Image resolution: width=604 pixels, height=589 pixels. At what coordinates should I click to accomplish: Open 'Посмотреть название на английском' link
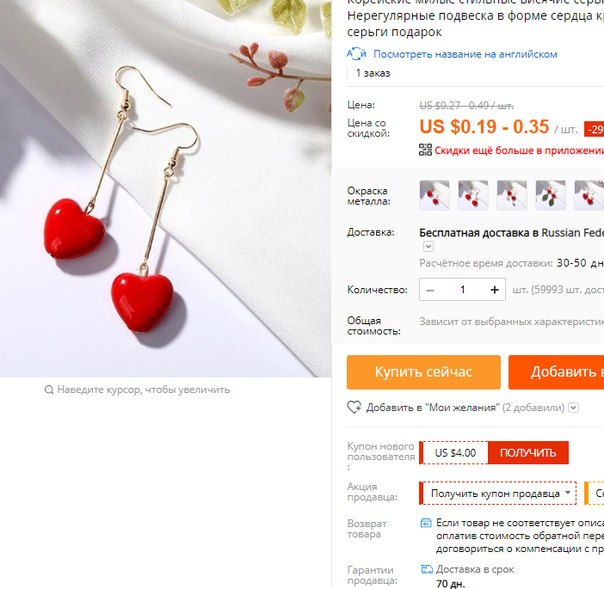point(465,54)
